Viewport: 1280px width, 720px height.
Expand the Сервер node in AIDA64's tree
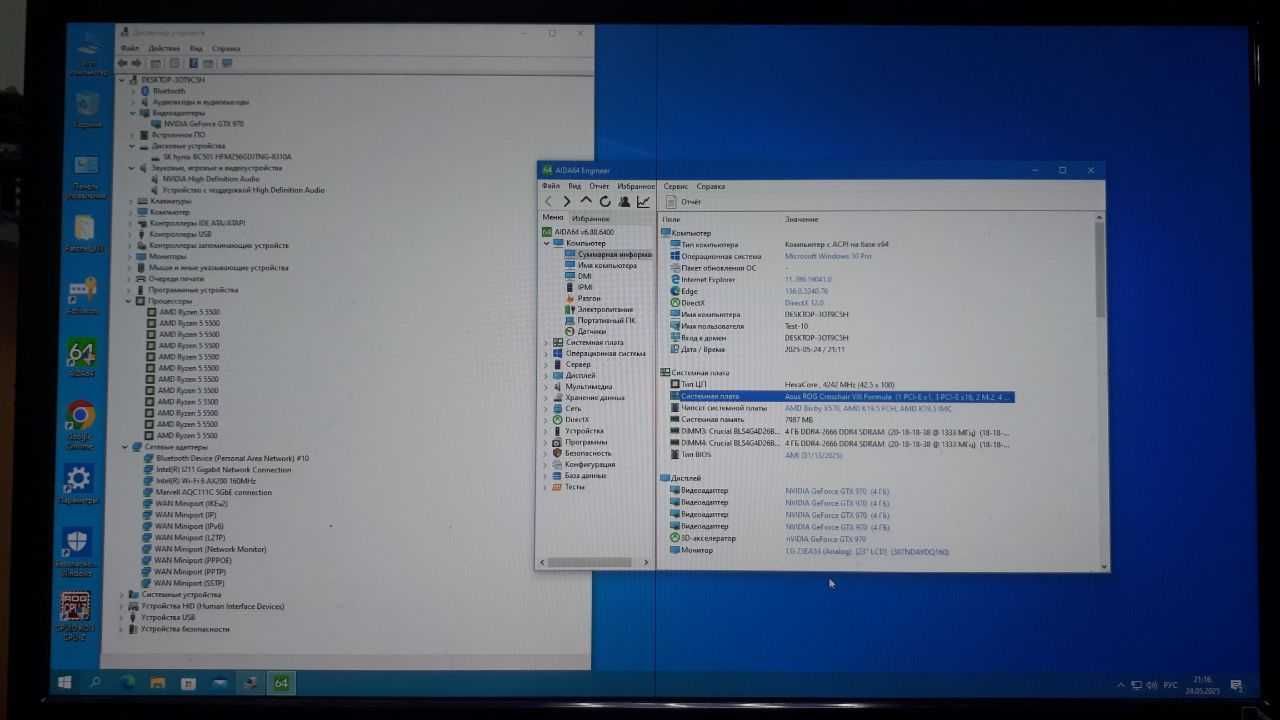tap(546, 364)
